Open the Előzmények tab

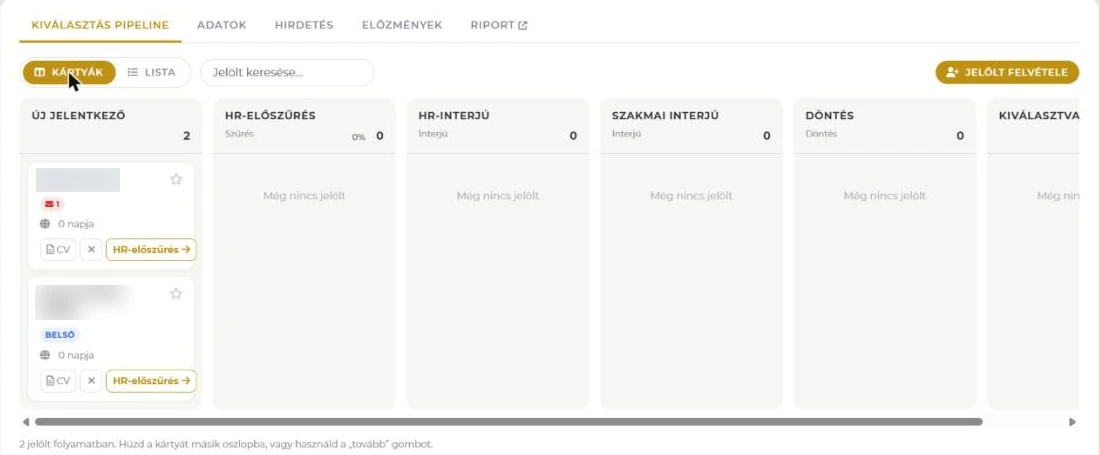pyautogui.click(x=402, y=25)
